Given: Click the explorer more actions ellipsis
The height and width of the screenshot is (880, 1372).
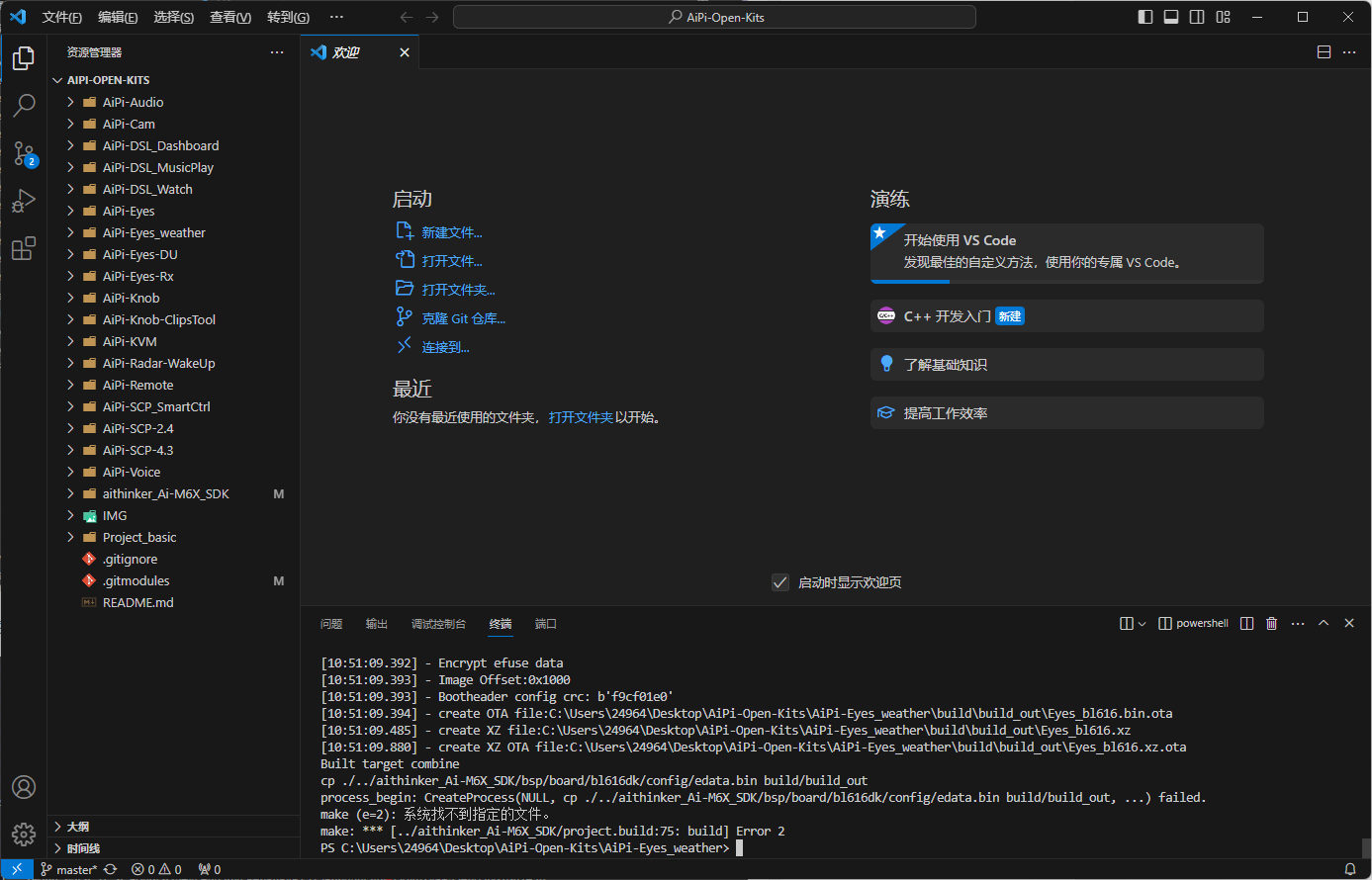Looking at the screenshot, I should (x=277, y=52).
